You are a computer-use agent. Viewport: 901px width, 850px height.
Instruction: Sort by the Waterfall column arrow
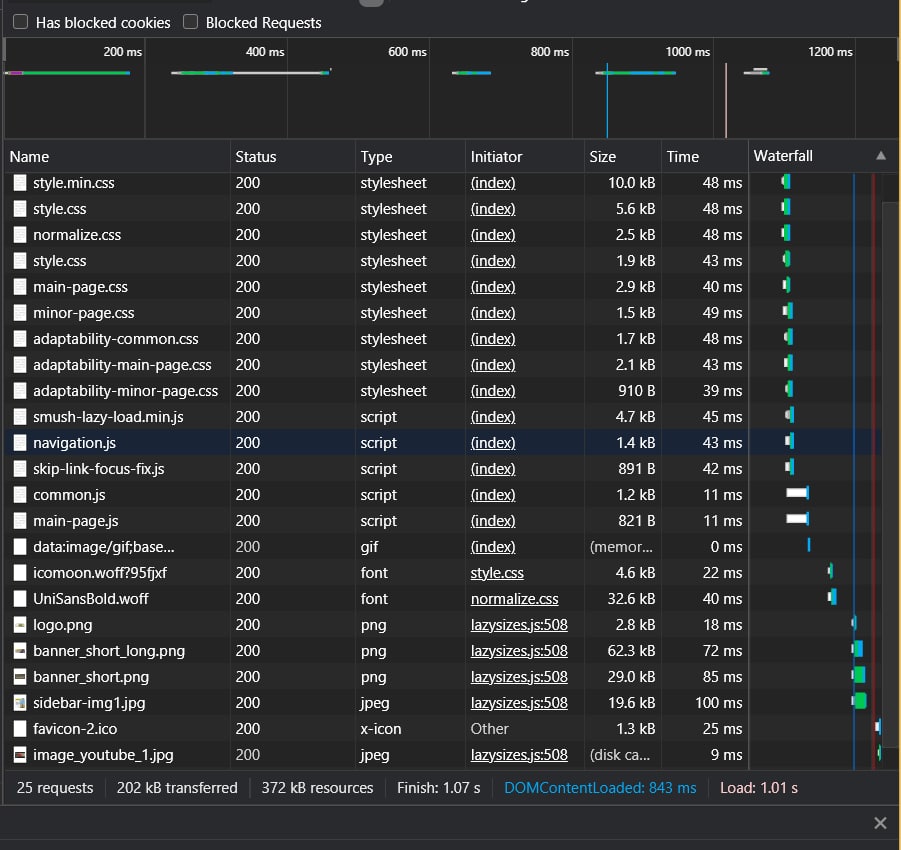(880, 156)
